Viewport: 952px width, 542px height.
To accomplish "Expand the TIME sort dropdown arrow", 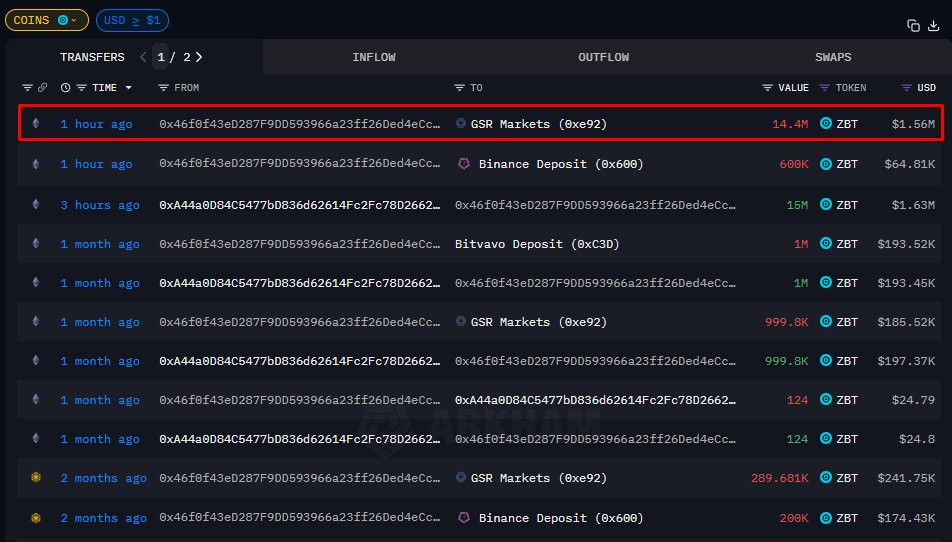I will point(129,88).
